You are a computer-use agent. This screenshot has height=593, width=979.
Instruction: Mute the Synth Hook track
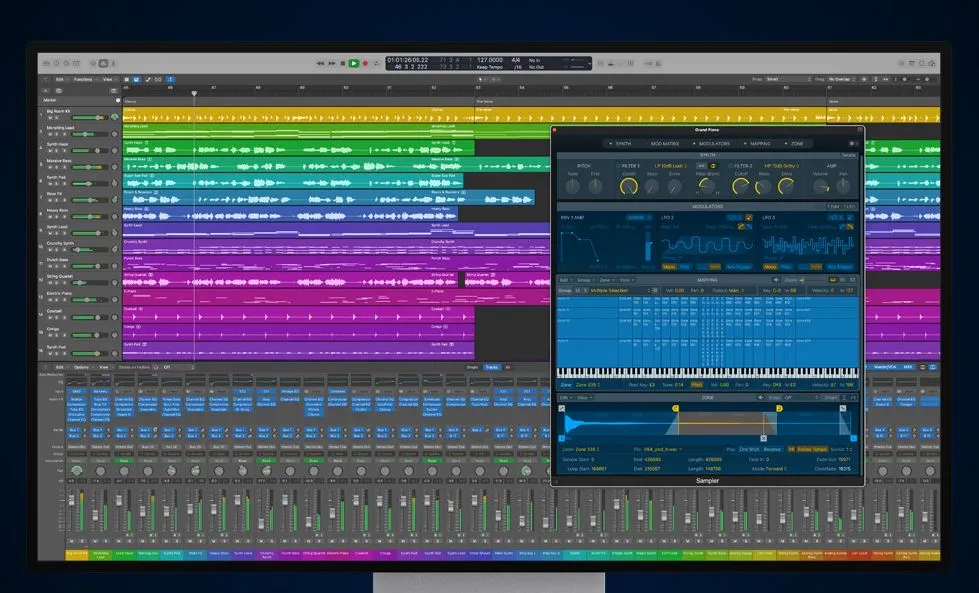click(51, 150)
